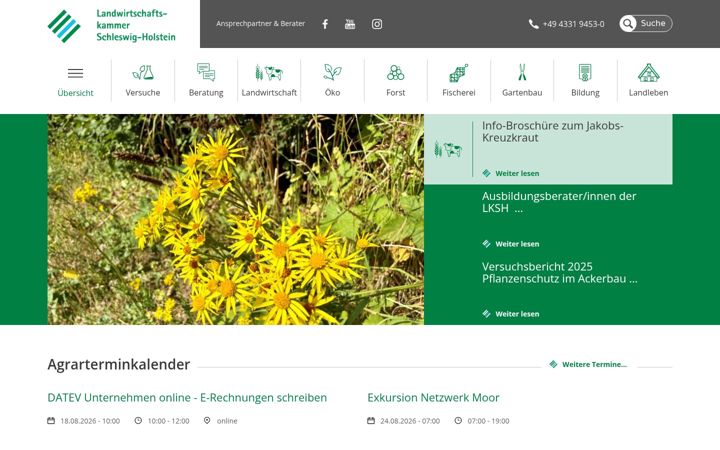Go to the Öko menu label
This screenshot has width=720, height=450.
click(x=332, y=93)
